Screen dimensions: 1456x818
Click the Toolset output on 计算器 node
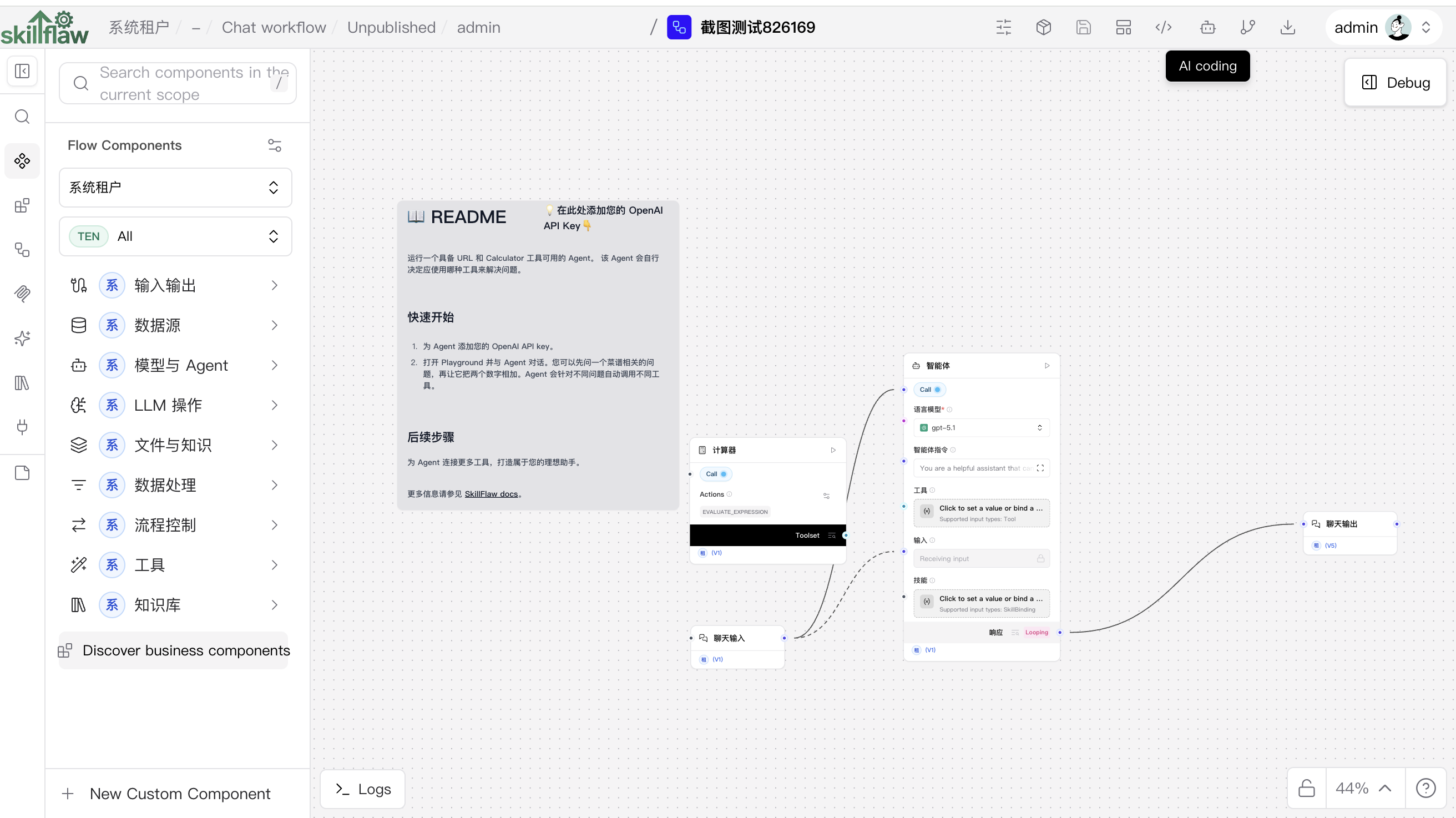[x=767, y=536]
